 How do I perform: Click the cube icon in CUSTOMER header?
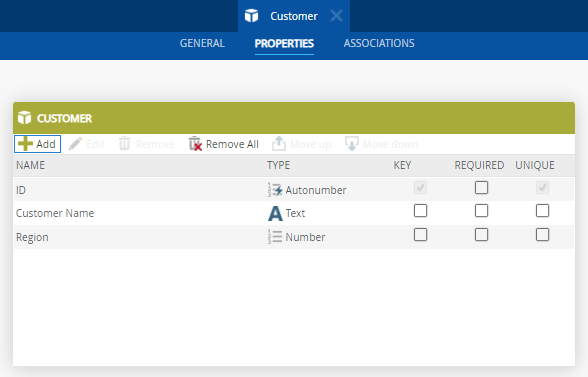coord(25,118)
